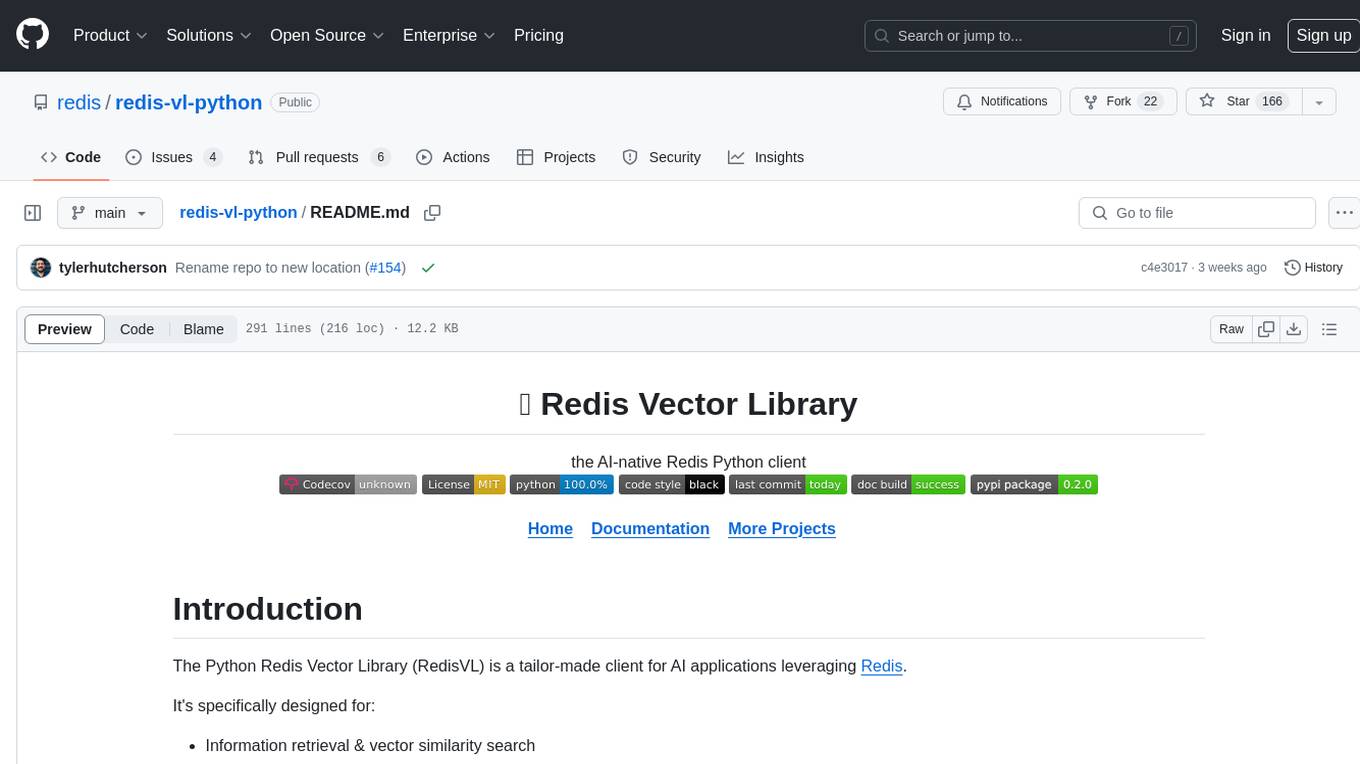1360x764 pixels.
Task: Switch to the Actions tab
Action: [x=452, y=157]
